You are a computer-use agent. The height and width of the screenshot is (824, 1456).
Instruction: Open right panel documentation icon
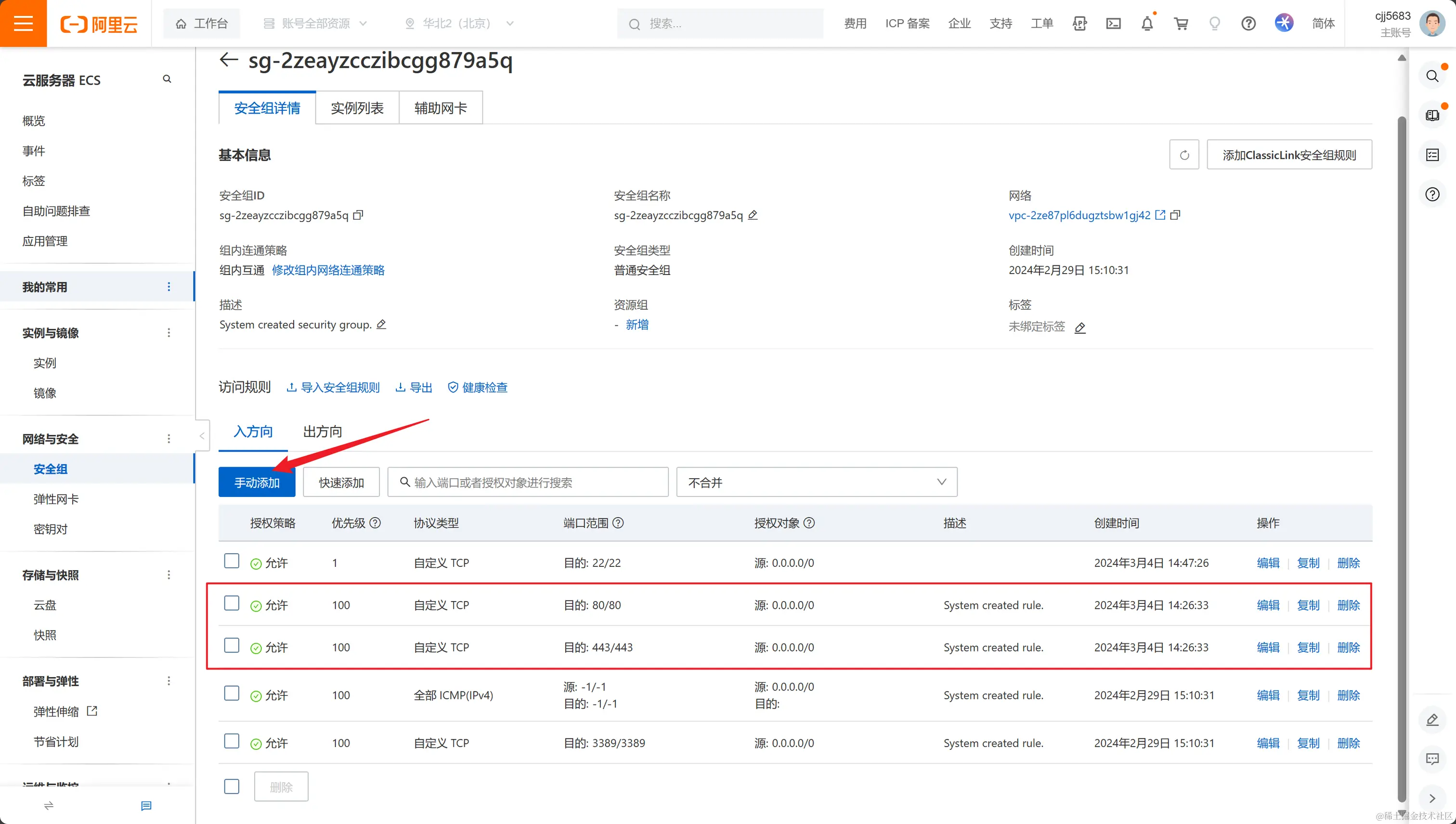(x=1432, y=116)
